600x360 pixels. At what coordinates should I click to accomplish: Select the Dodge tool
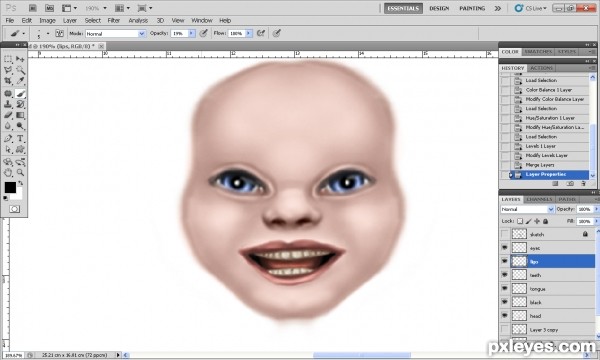[20, 126]
